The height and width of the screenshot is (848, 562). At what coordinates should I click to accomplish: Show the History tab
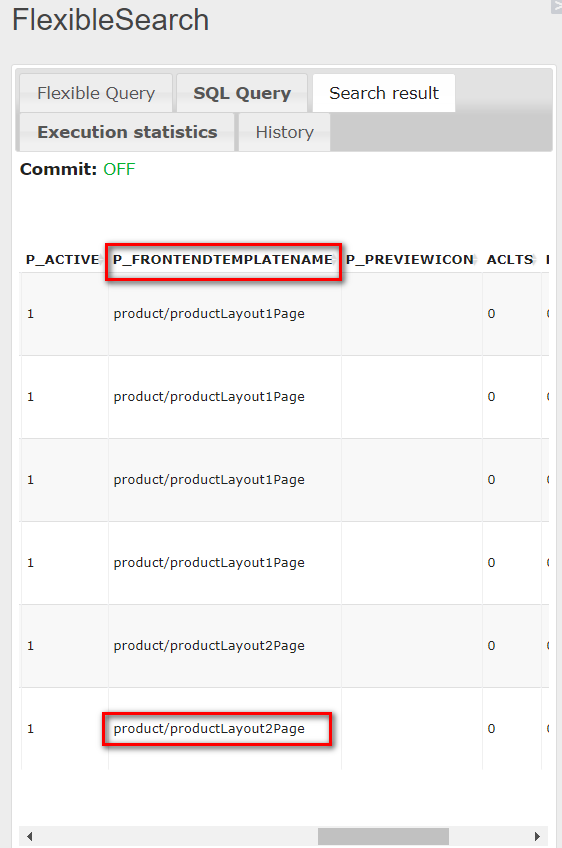[x=285, y=132]
